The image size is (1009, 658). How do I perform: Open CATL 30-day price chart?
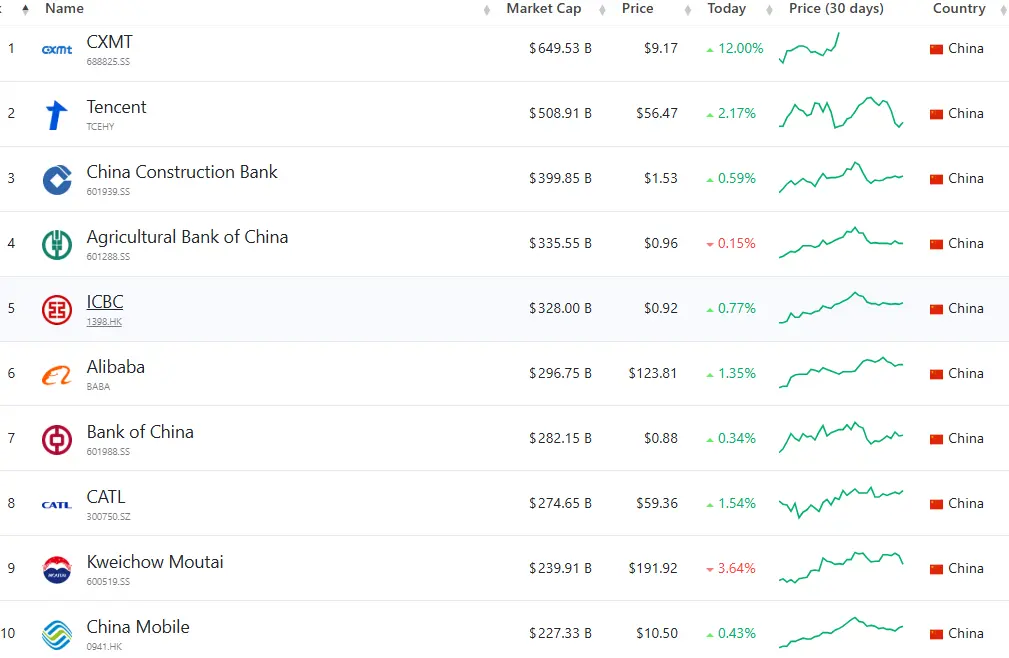[841, 502]
